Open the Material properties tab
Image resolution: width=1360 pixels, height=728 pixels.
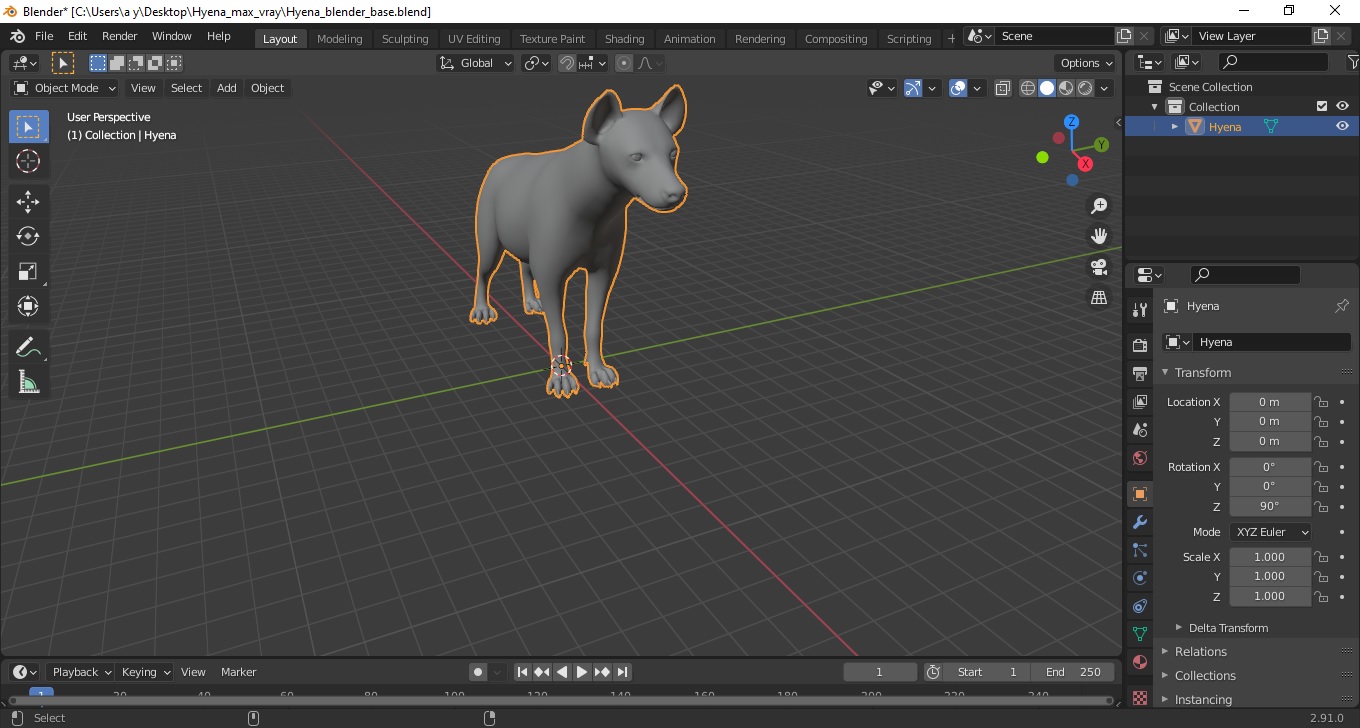[x=1140, y=662]
